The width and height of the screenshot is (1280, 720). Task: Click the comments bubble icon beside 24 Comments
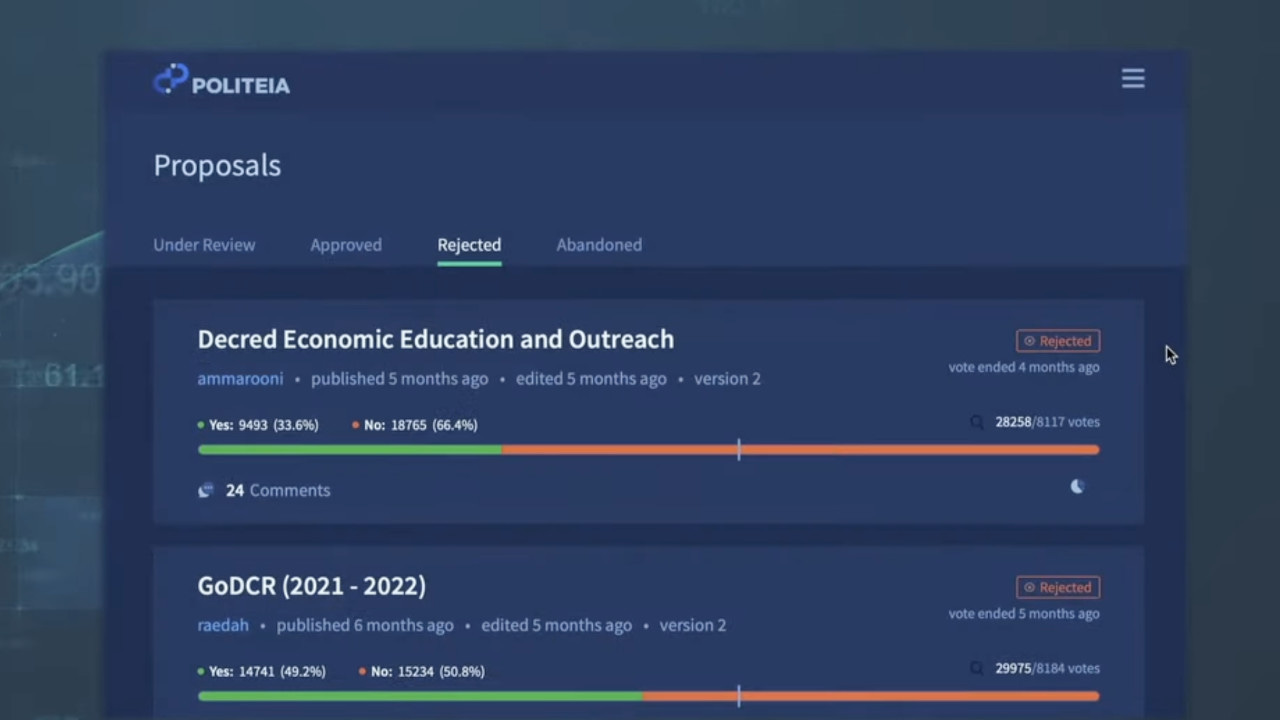tap(206, 490)
